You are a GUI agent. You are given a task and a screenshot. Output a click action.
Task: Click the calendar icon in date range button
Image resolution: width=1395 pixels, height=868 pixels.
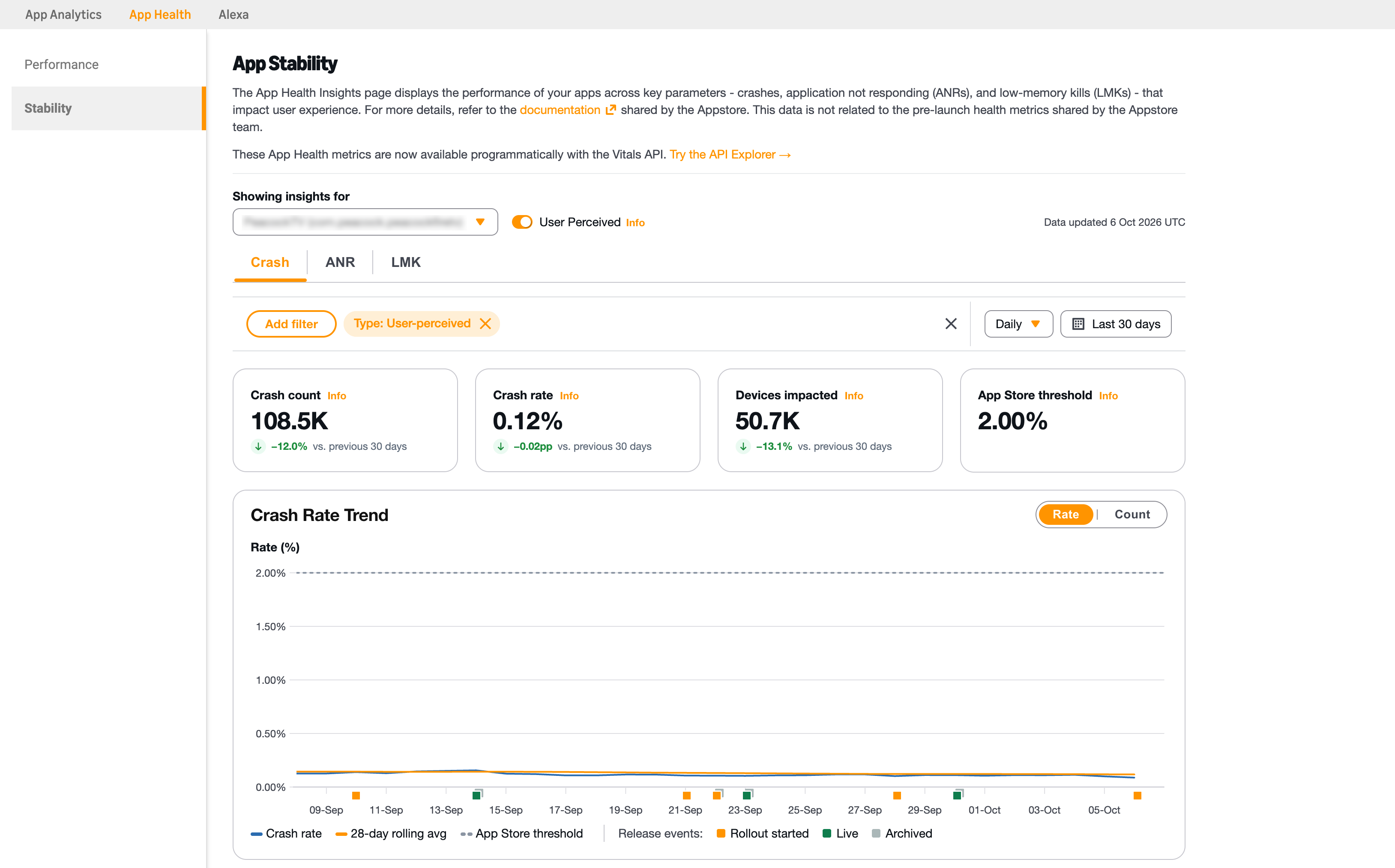pos(1078,324)
